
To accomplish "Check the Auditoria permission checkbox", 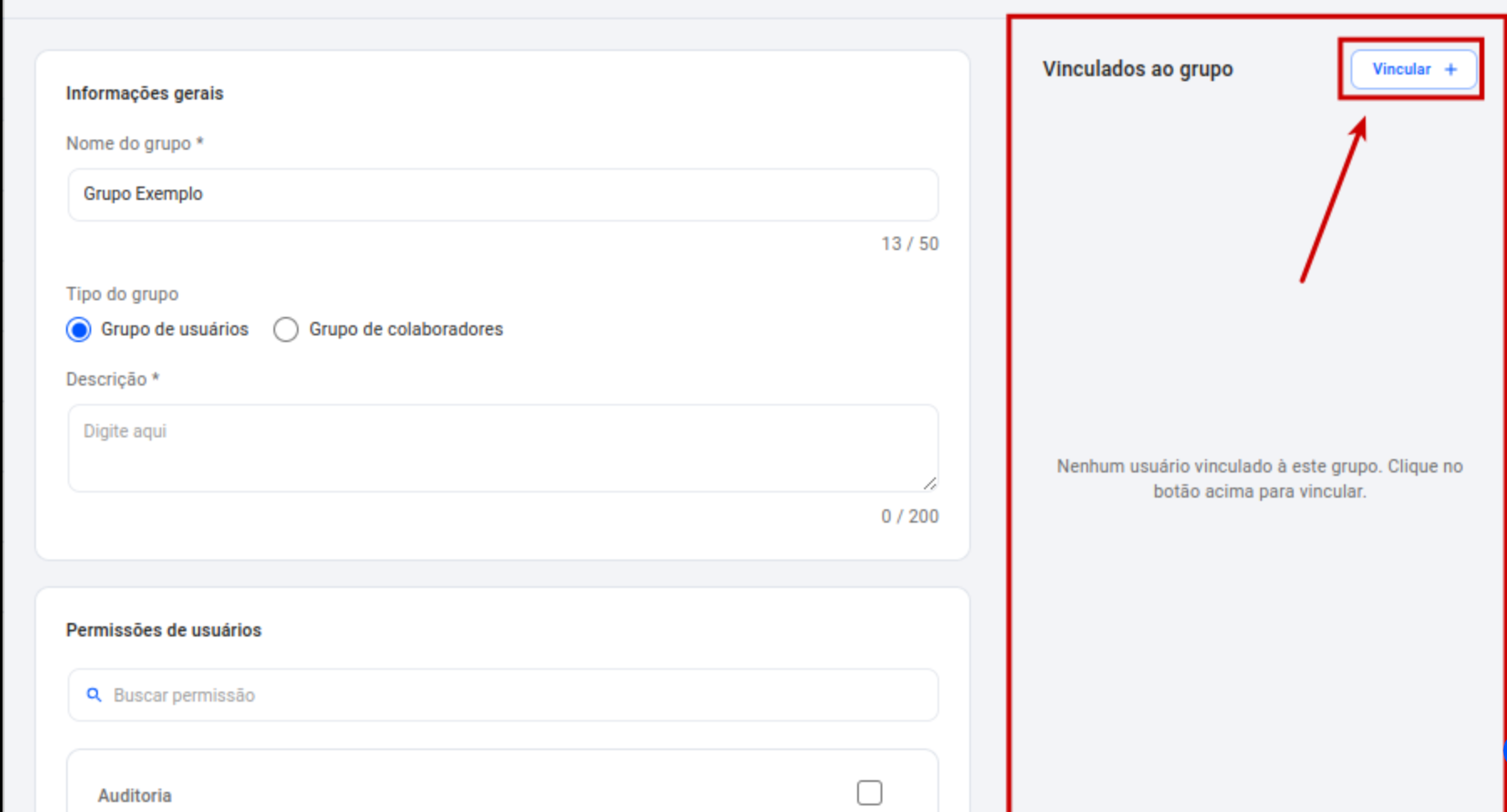I will point(870,793).
